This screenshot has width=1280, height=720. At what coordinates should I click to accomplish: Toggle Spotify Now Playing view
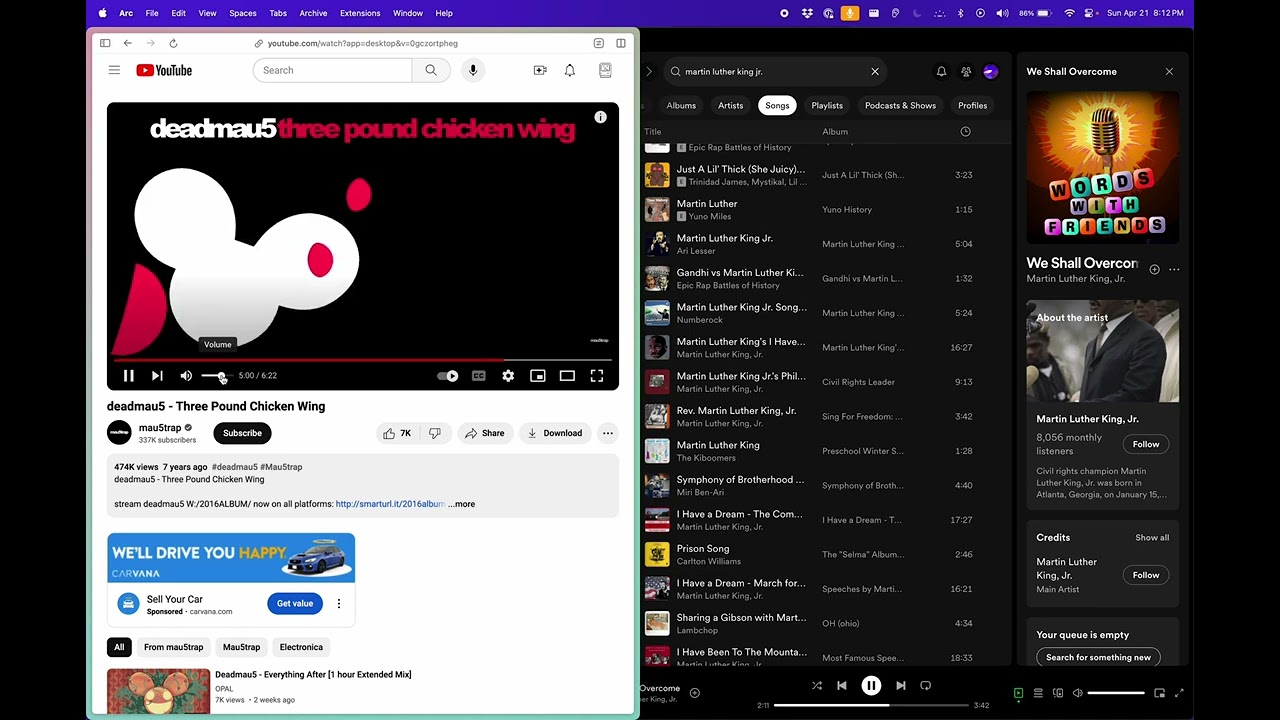(x=1018, y=693)
